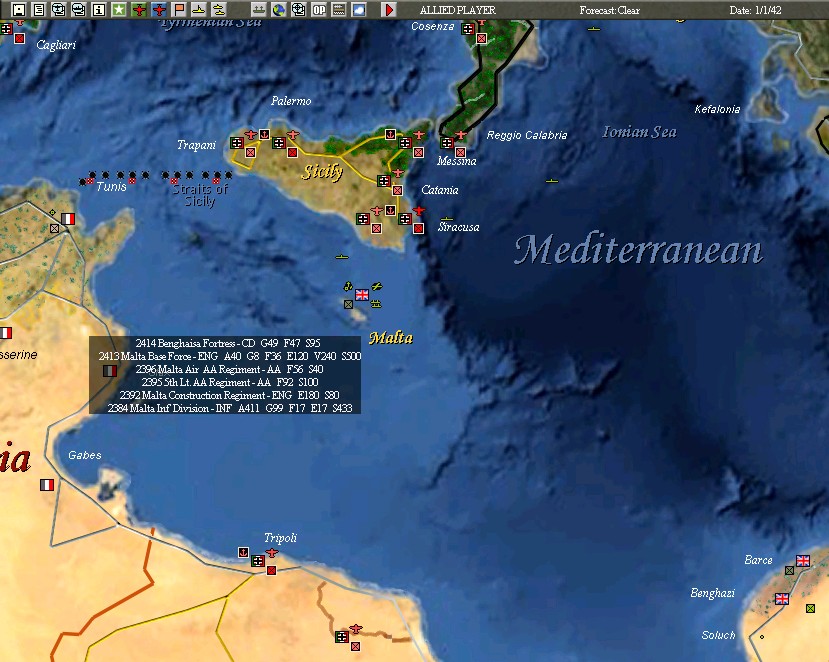Click the anchor port icon near Trapani
This screenshot has width=829, height=662.
pos(264,134)
